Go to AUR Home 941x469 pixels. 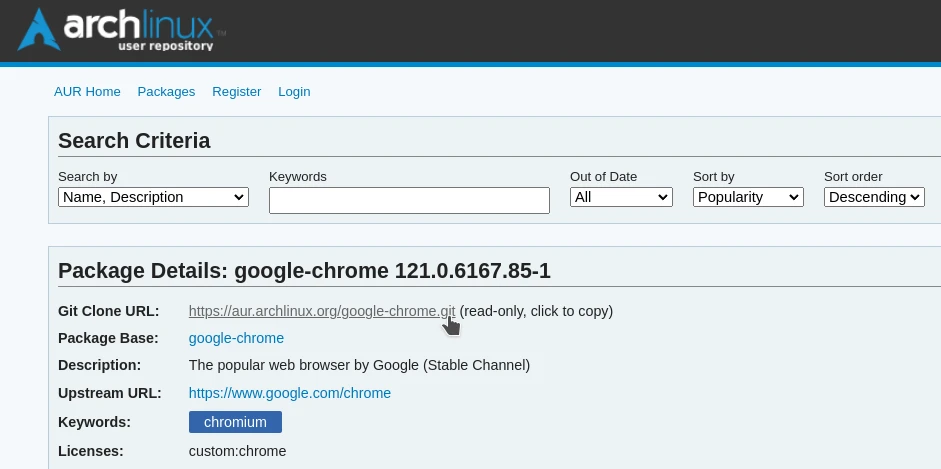tap(87, 92)
